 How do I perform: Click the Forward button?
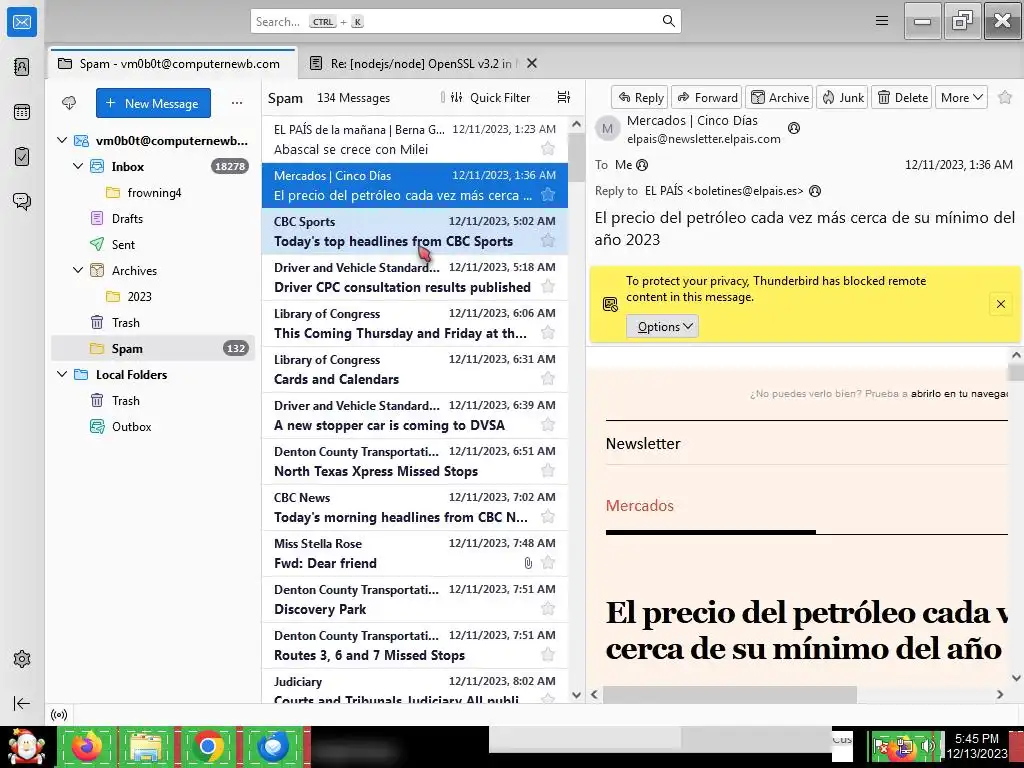(x=707, y=97)
